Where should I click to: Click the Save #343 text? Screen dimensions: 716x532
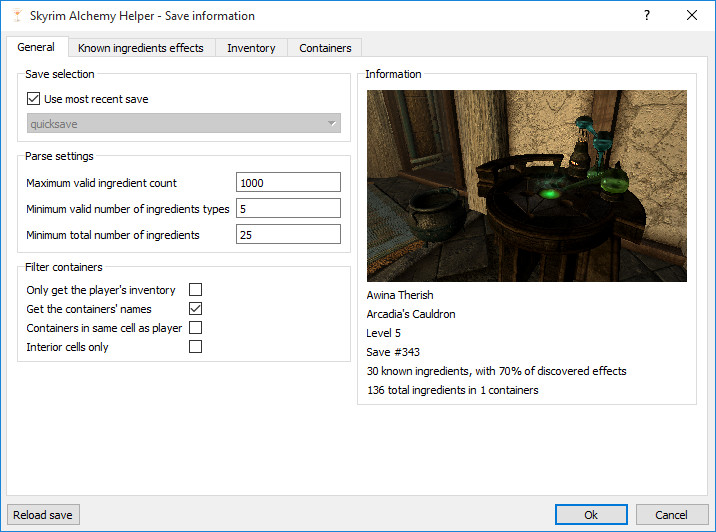(x=393, y=352)
